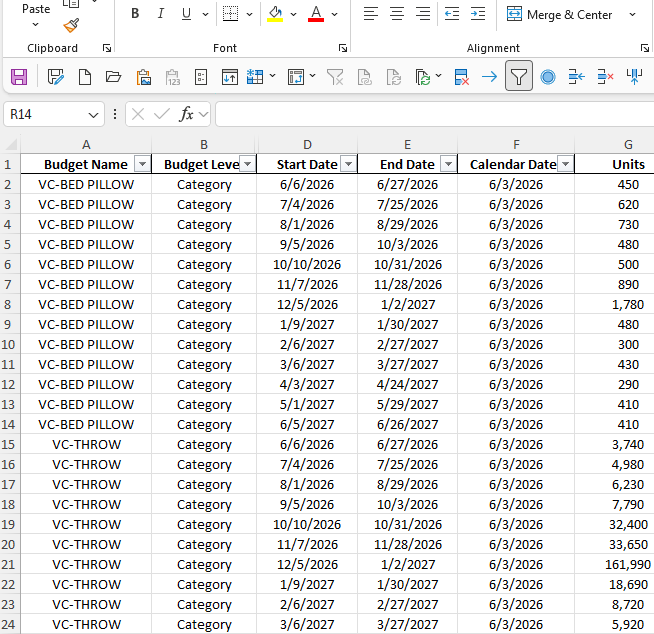Click the table layout arrows icon
654x634 pixels.
coord(296,77)
